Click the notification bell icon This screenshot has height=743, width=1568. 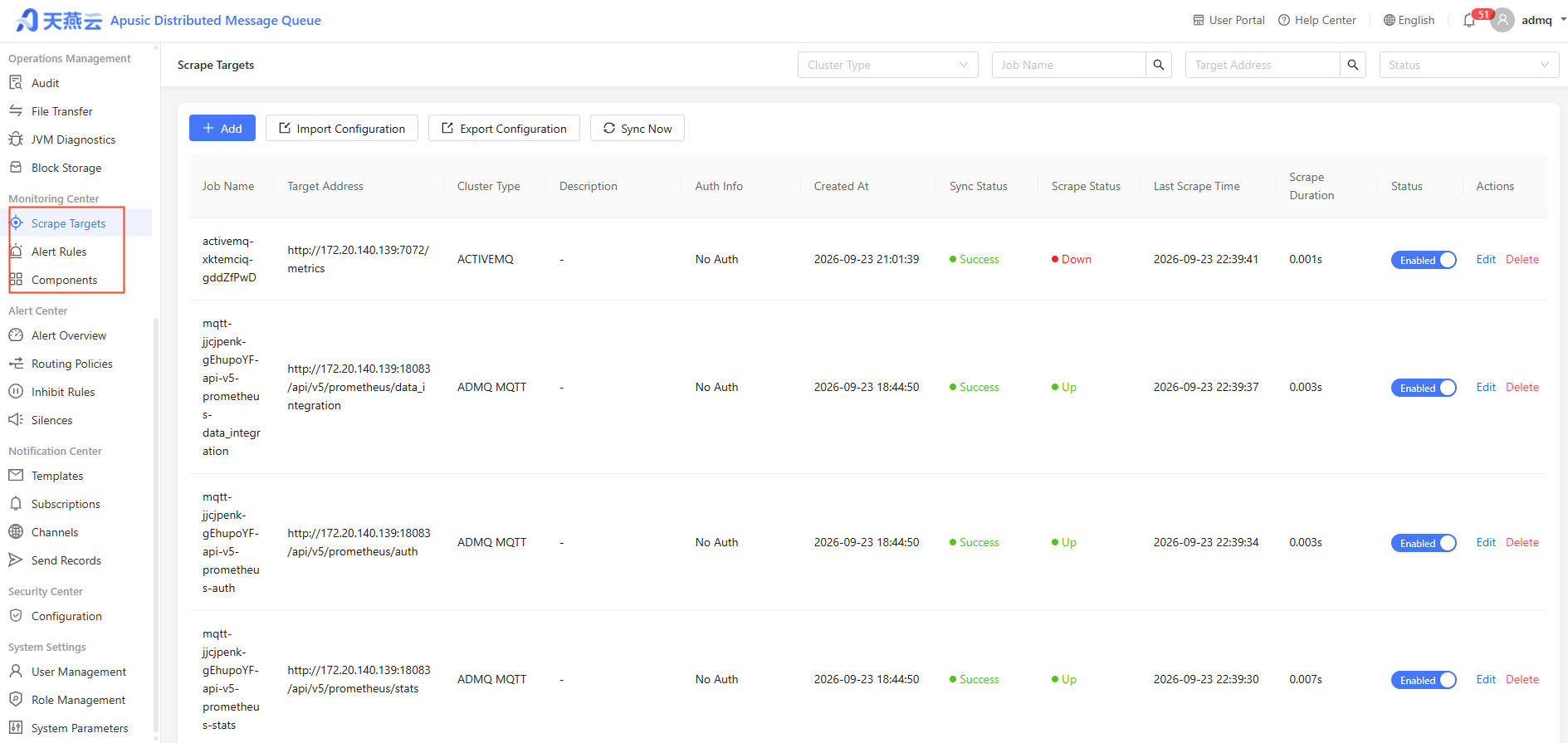click(x=1469, y=21)
